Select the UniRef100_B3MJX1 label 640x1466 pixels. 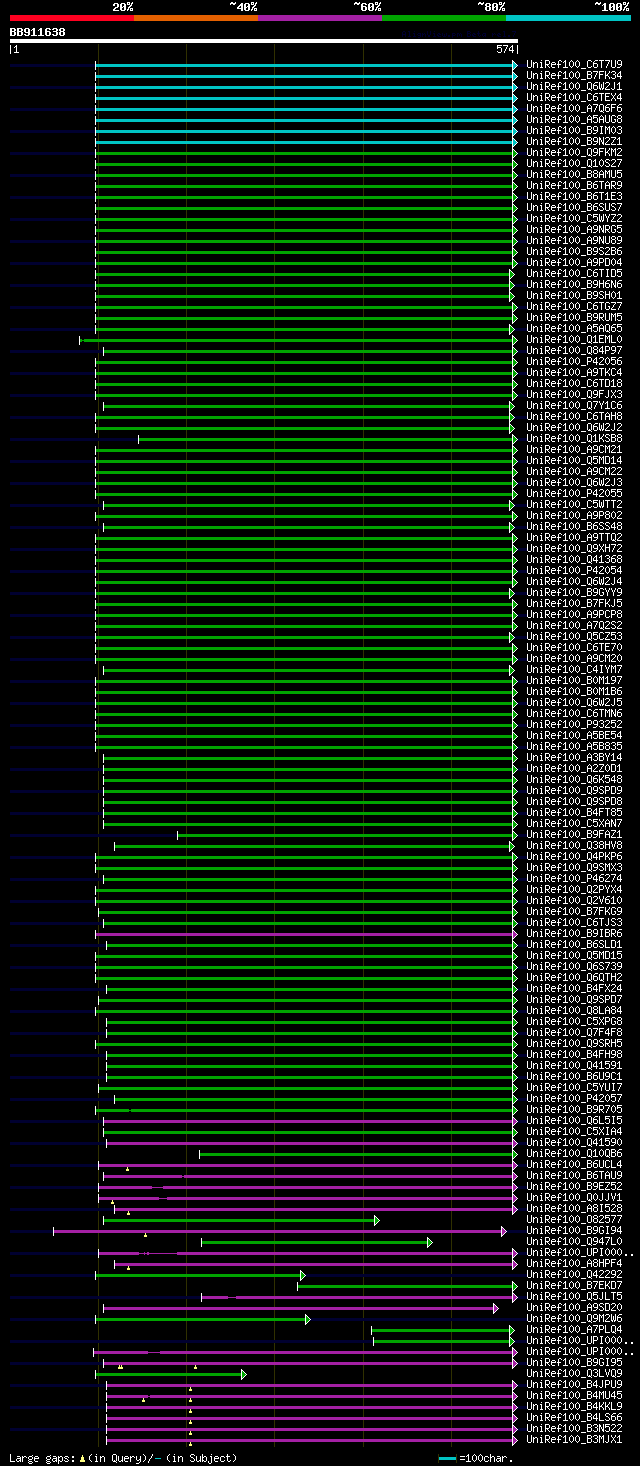coord(574,1439)
